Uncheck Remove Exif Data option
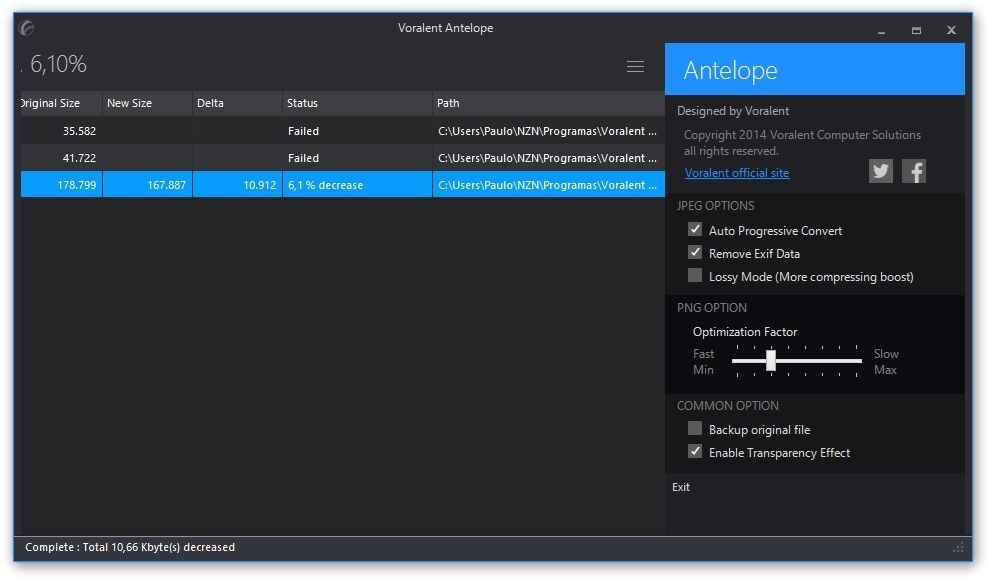 point(695,253)
